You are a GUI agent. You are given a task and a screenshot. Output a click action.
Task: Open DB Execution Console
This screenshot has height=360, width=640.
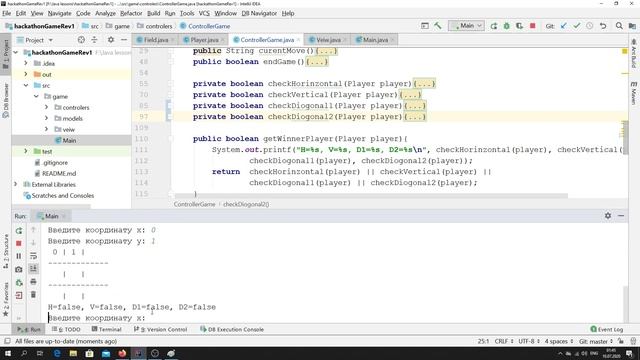pyautogui.click(x=232, y=329)
